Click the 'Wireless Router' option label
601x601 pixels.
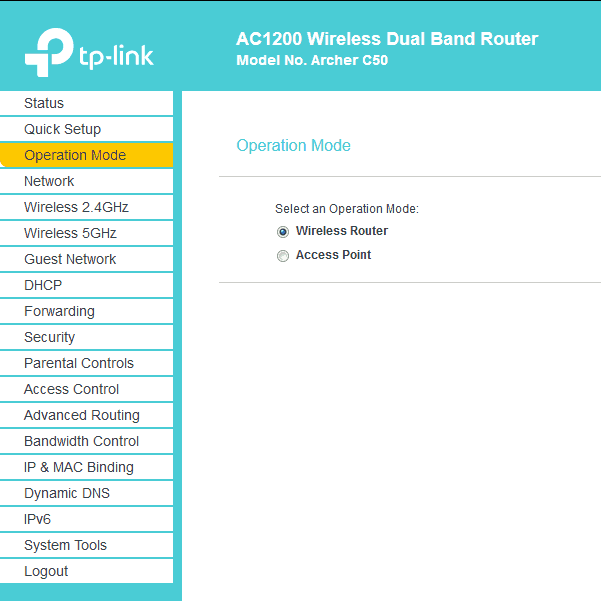tap(342, 231)
